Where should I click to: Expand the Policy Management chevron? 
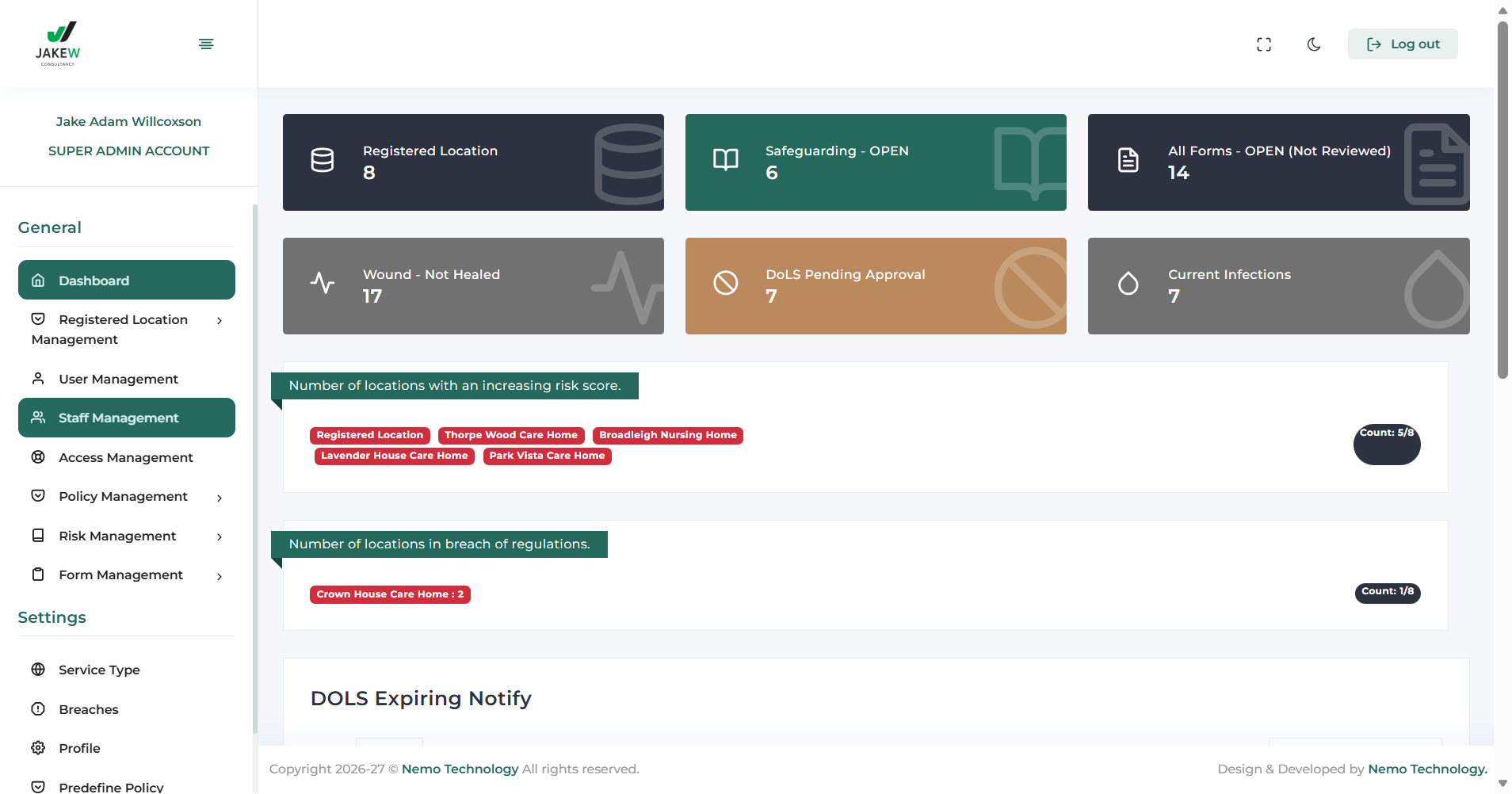[220, 498]
